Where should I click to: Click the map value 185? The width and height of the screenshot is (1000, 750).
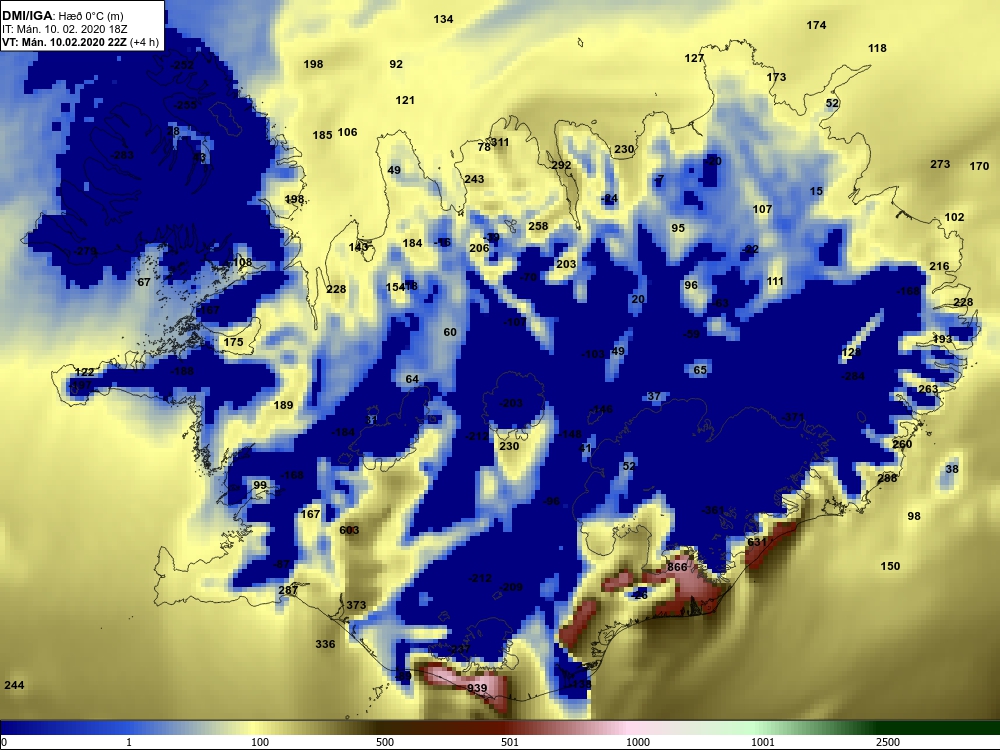click(322, 135)
